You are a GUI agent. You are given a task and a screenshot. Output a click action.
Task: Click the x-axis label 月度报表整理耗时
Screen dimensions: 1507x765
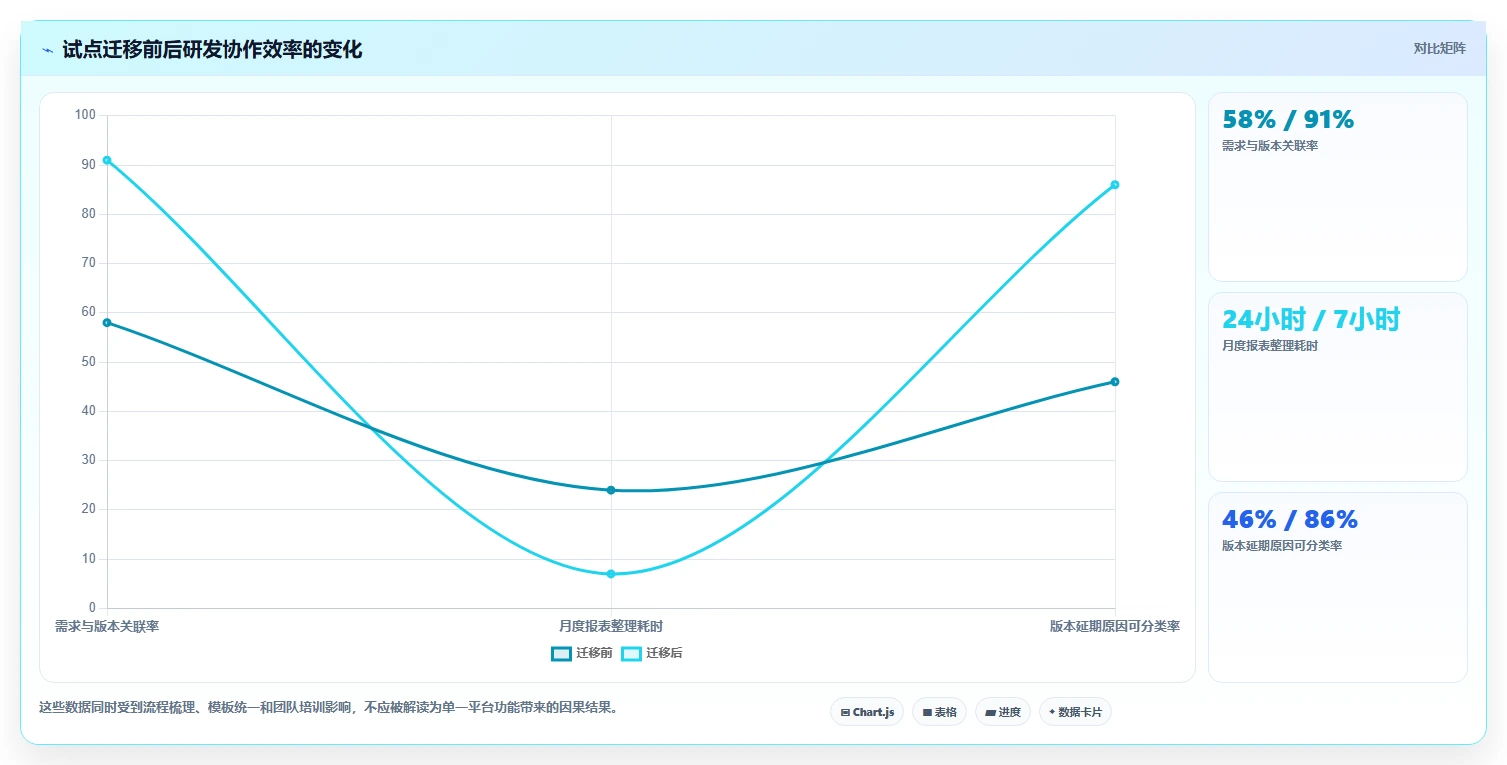[x=611, y=627]
